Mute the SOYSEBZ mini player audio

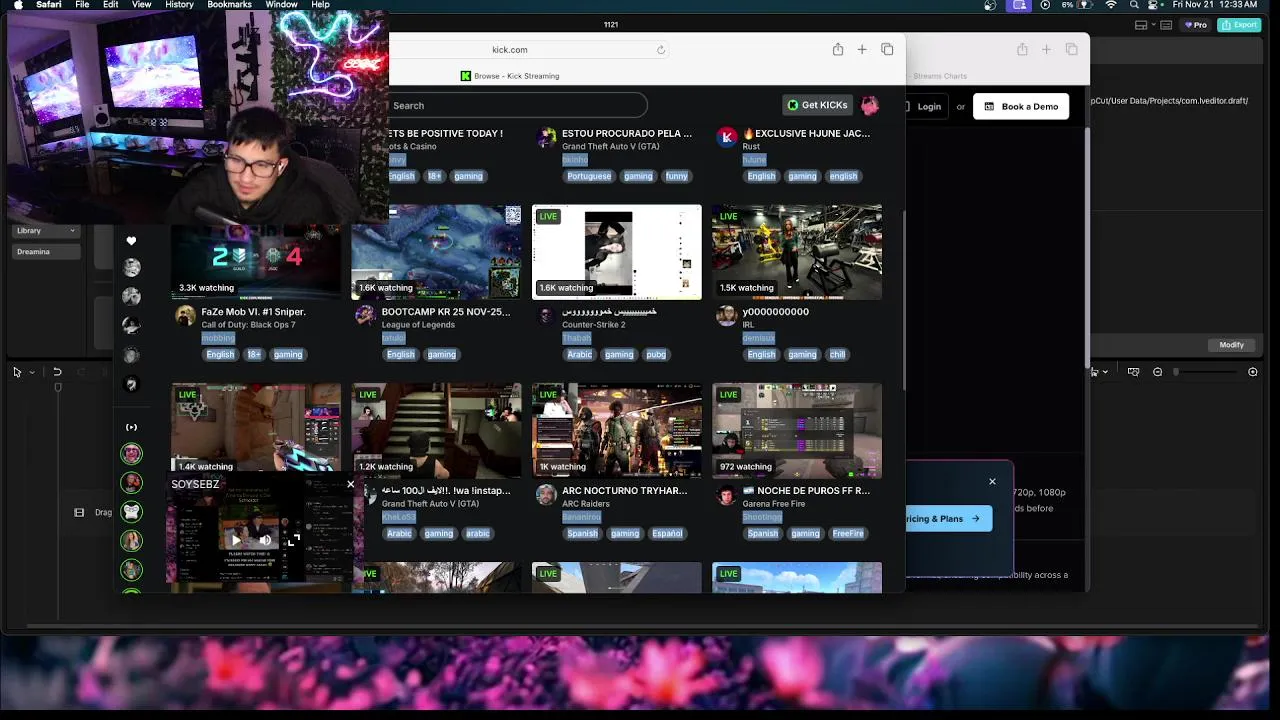(x=265, y=540)
